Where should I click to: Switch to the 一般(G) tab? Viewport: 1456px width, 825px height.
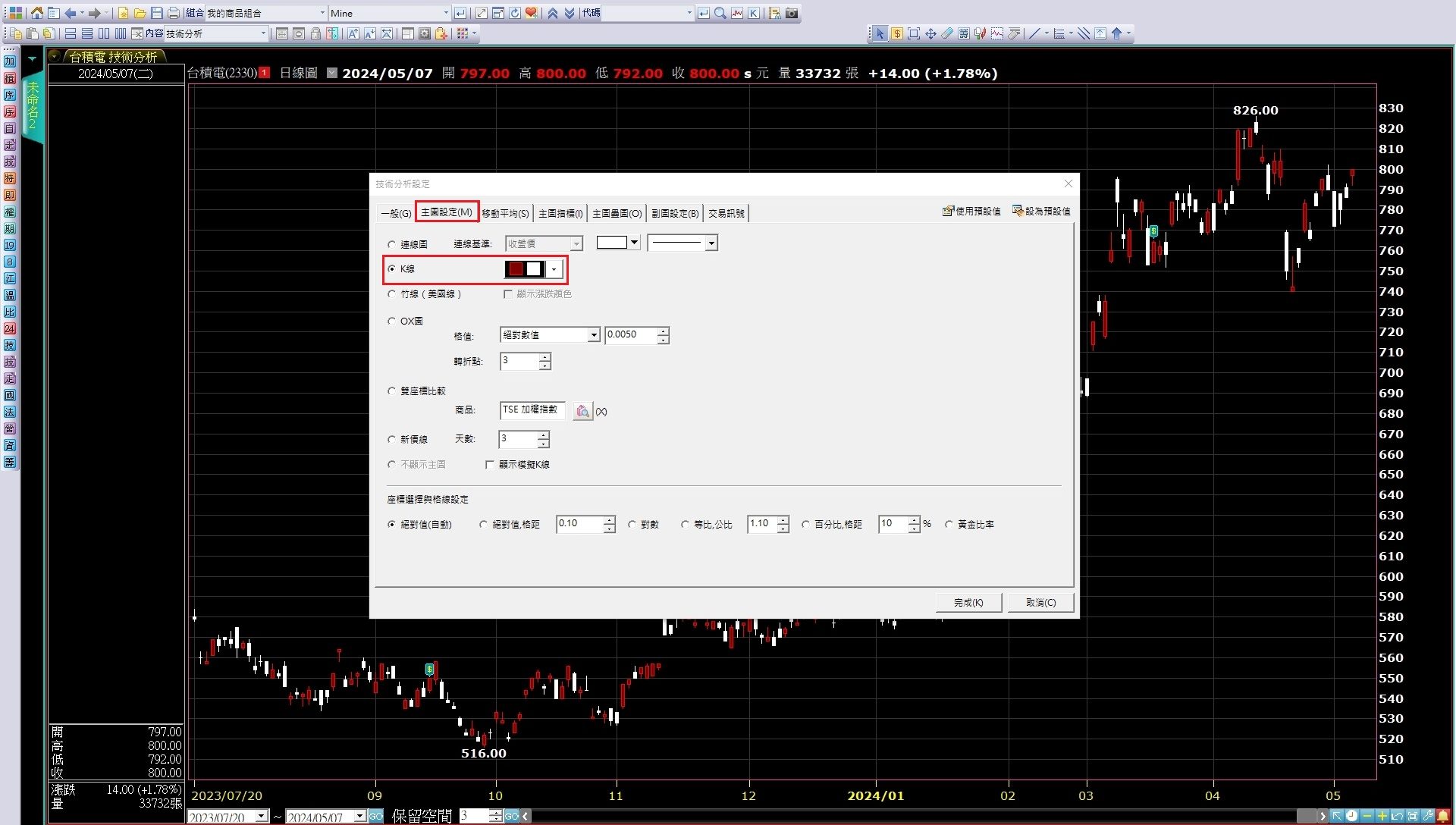pos(396,214)
